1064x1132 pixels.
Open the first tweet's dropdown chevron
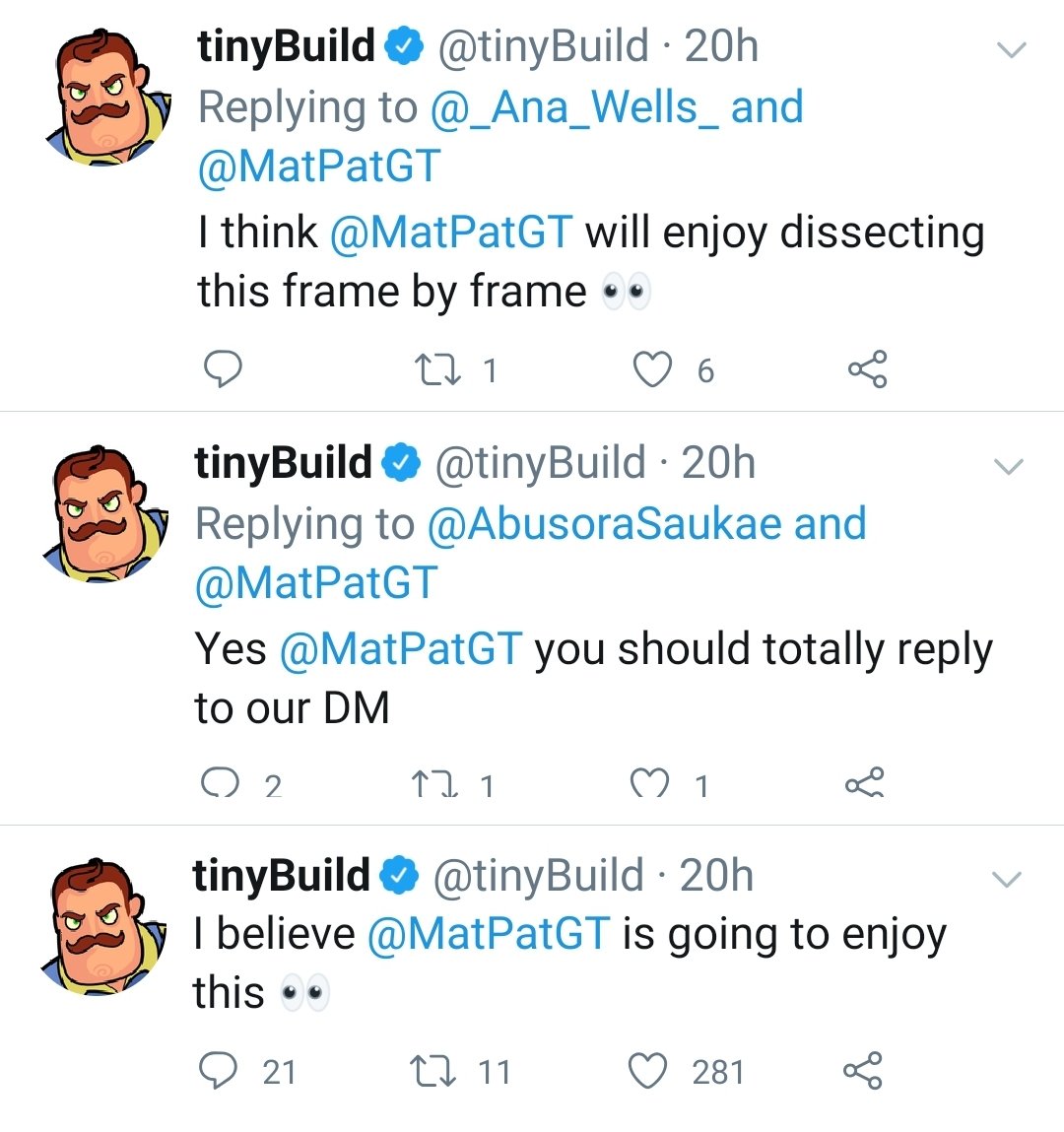coord(1012,49)
